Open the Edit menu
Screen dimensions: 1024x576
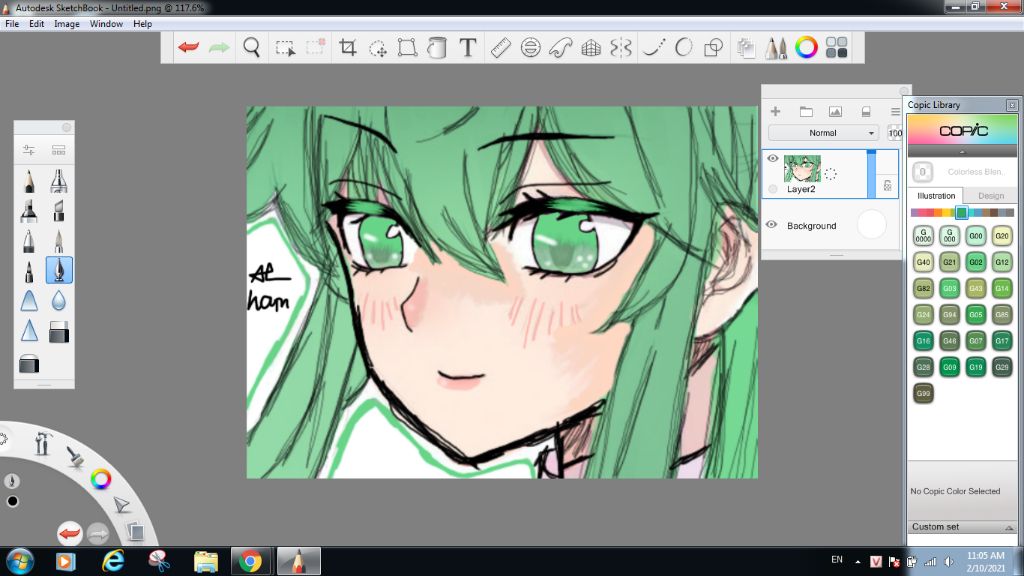click(x=37, y=24)
